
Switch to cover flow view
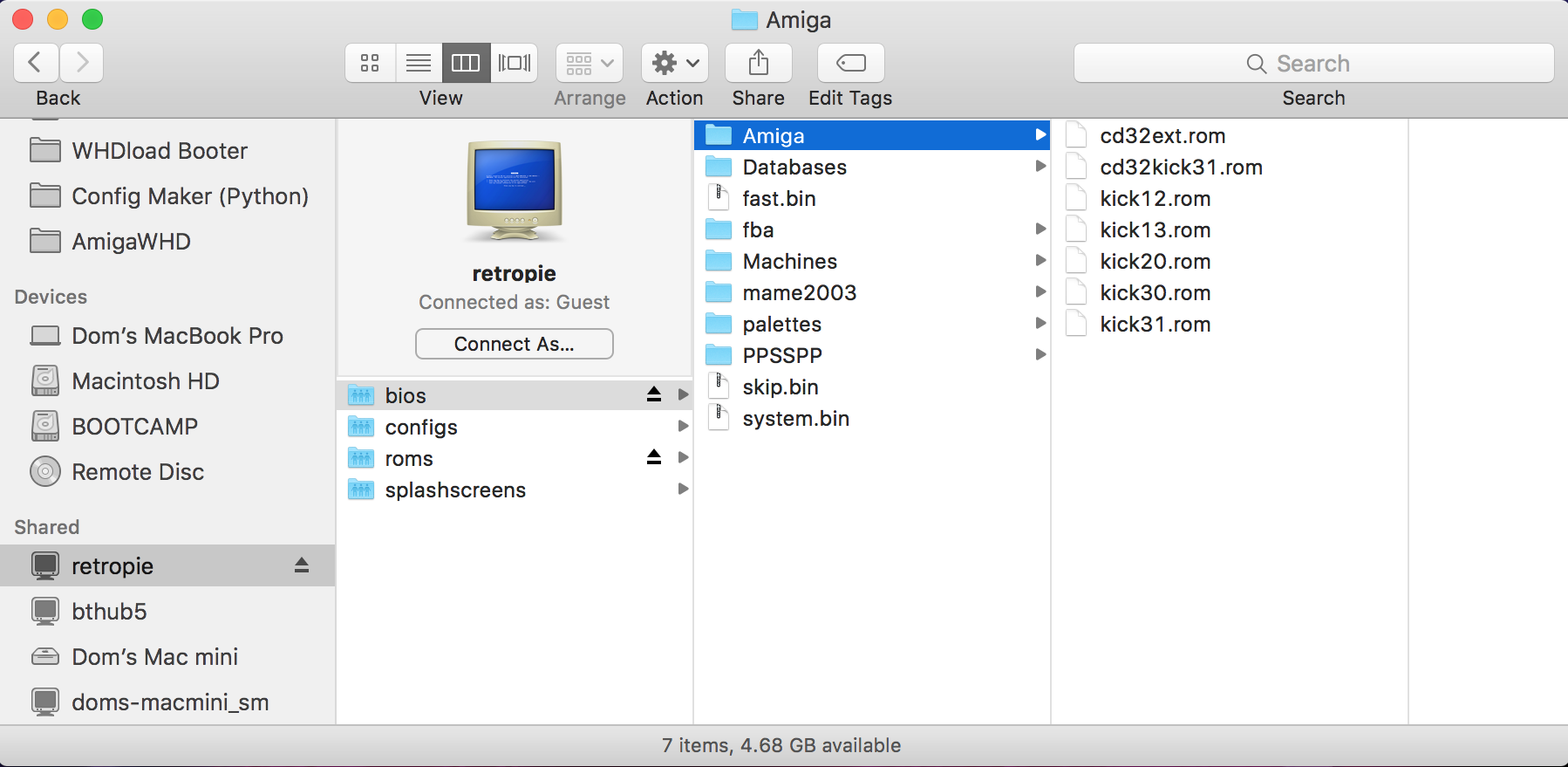tap(515, 63)
